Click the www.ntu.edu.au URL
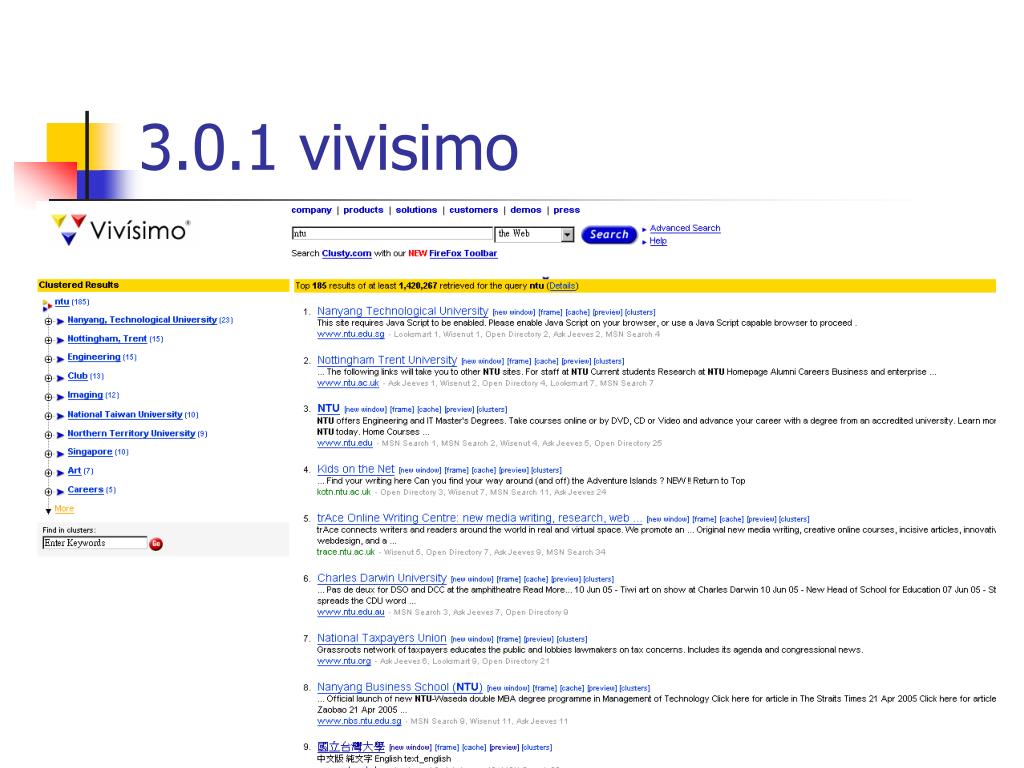This screenshot has width=1024, height=768. click(x=351, y=613)
